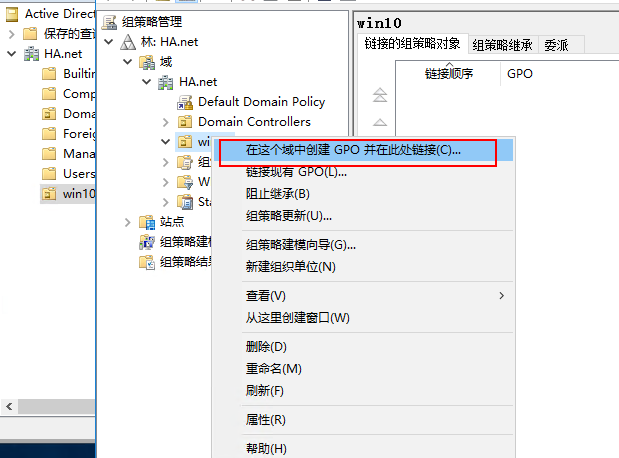Expand the Domain Controllers node

167,122
